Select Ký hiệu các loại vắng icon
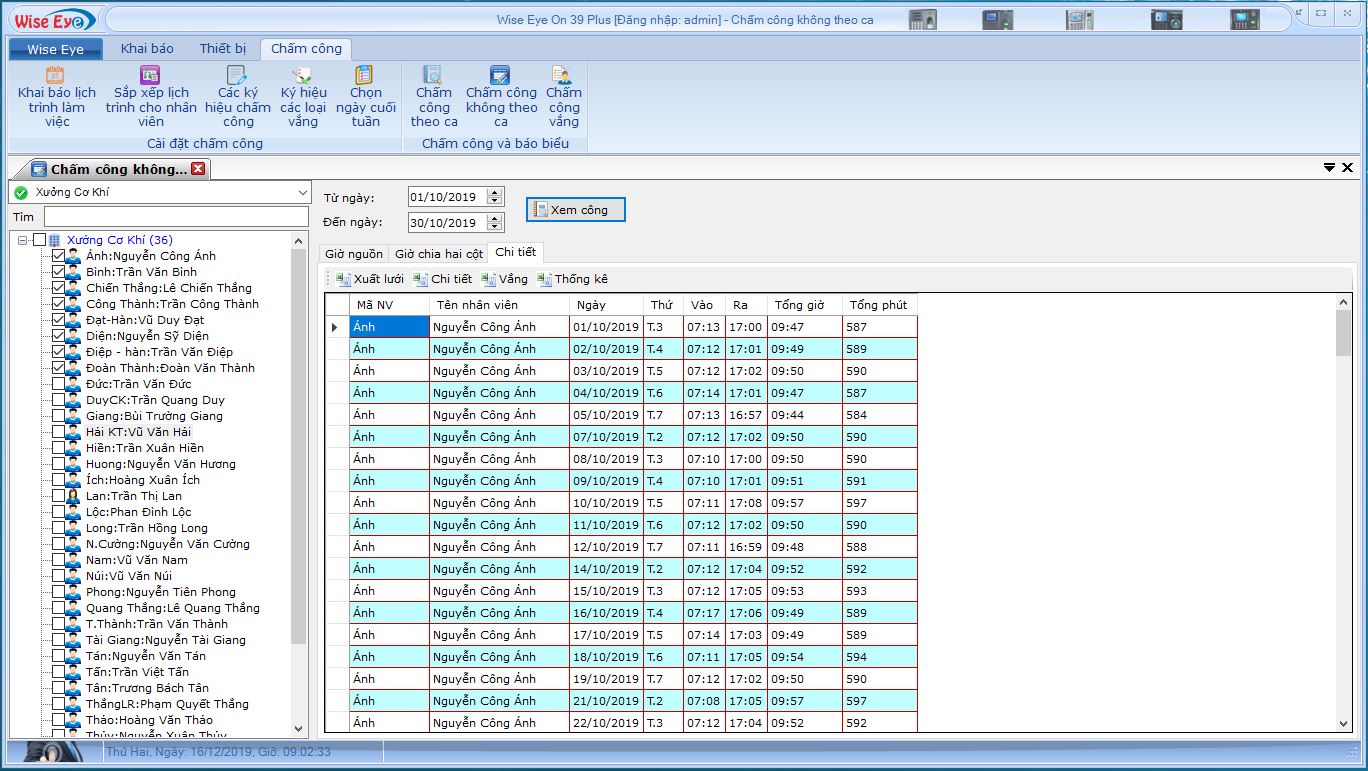The image size is (1368, 771). 303,76
